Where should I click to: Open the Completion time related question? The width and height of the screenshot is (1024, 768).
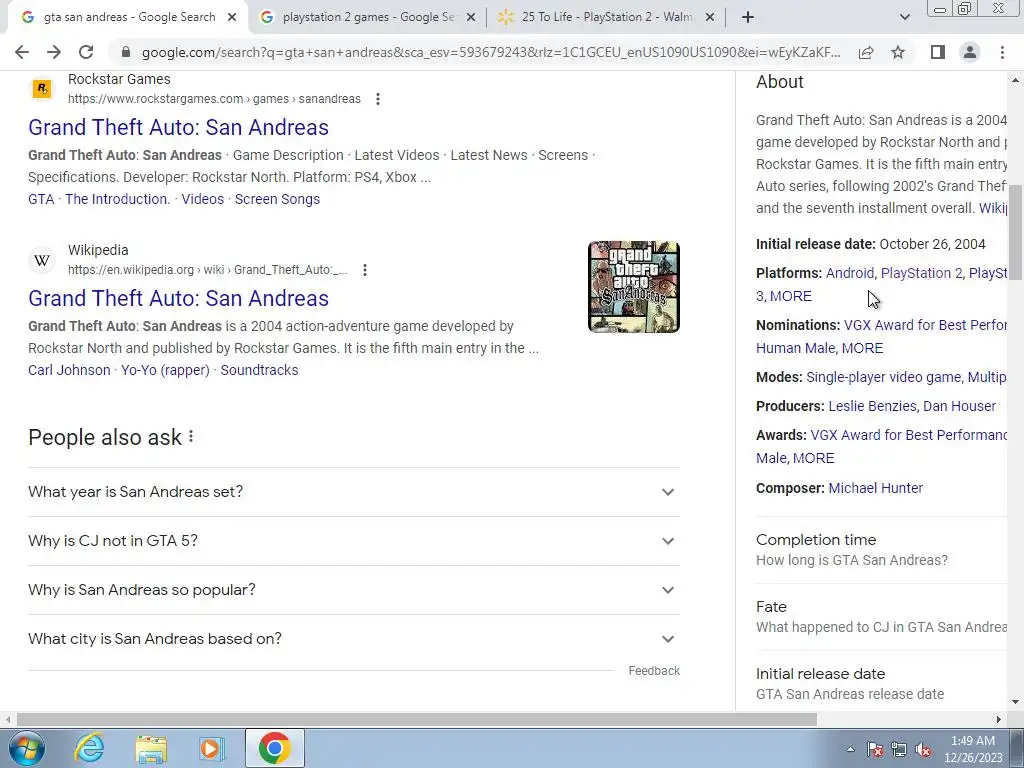click(882, 550)
